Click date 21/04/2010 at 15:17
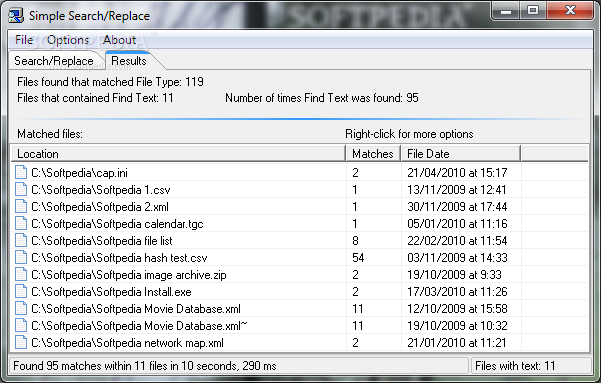 pyautogui.click(x=457, y=173)
